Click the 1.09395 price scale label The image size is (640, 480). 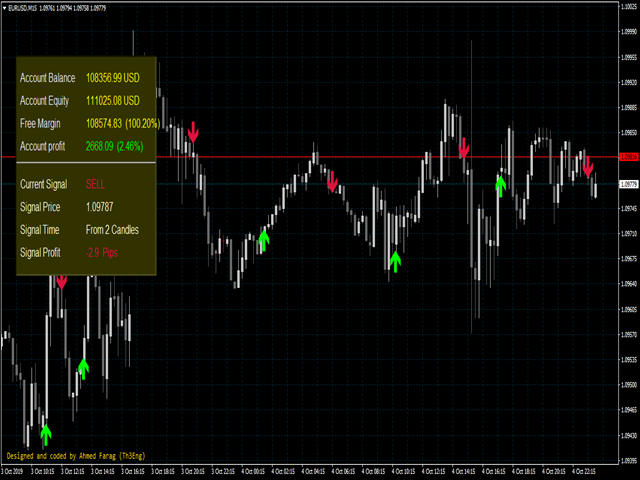click(x=629, y=461)
